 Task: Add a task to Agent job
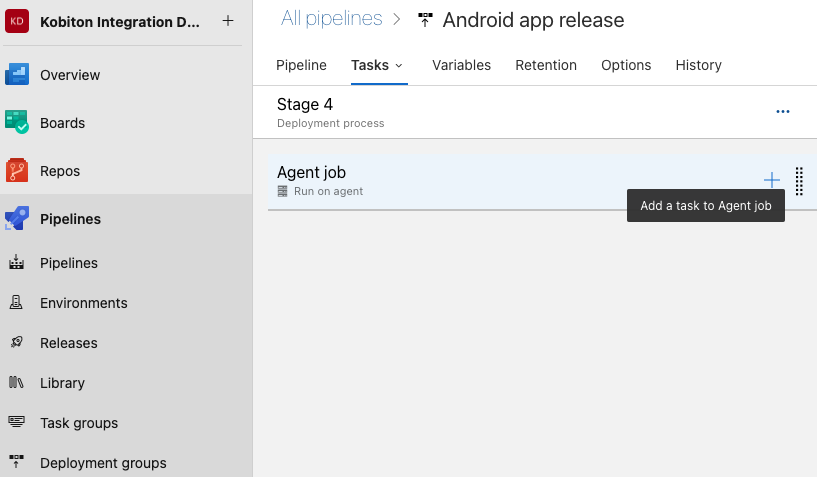(x=771, y=180)
